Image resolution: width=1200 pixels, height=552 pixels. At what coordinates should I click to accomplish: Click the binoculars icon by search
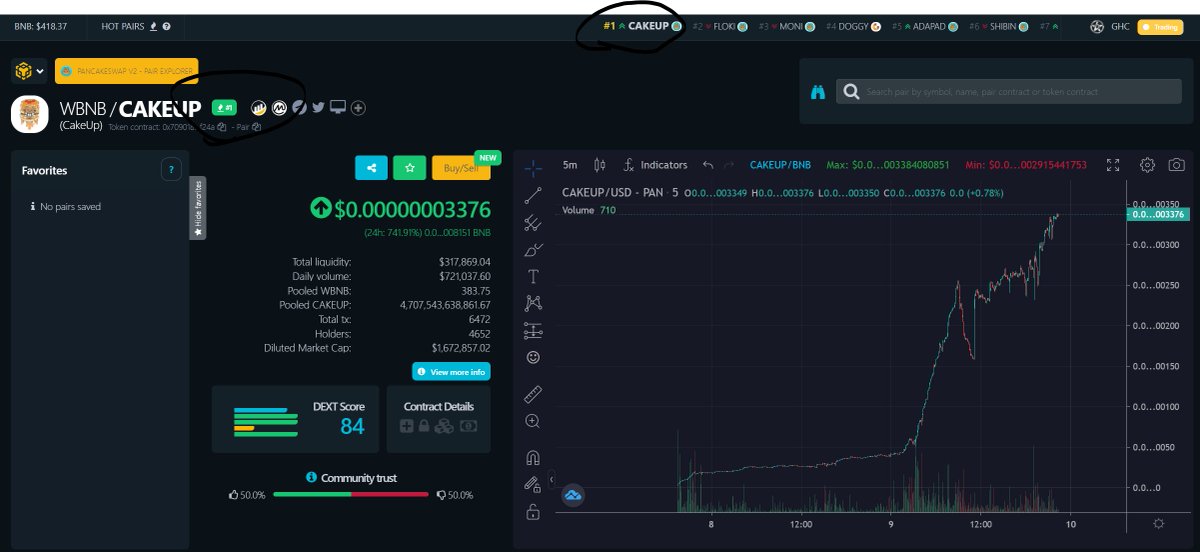818,91
